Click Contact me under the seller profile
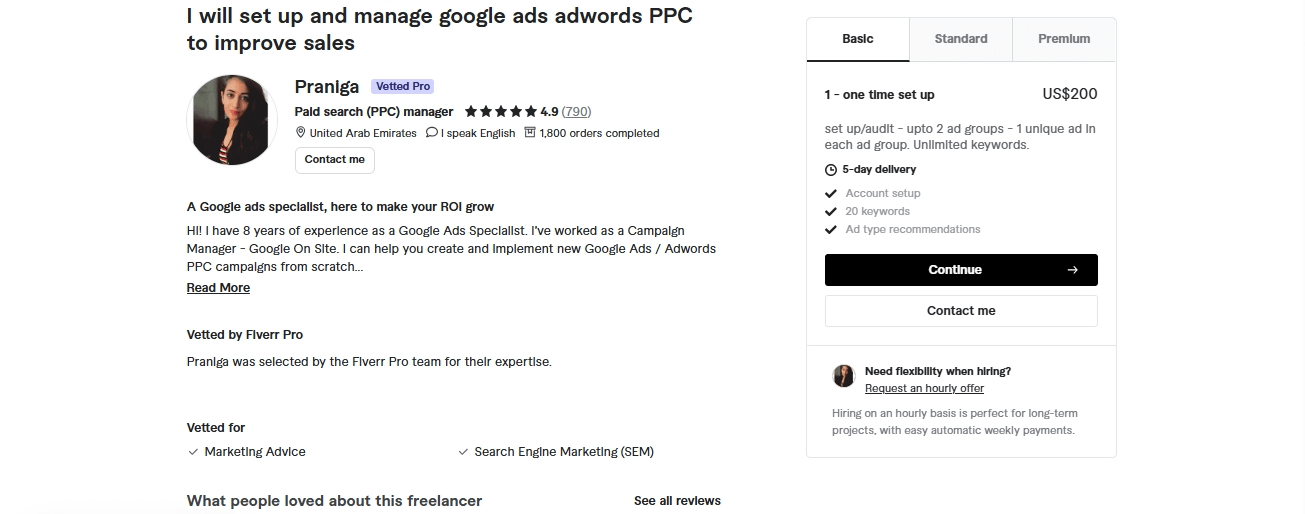The image size is (1305, 514). tap(334, 160)
